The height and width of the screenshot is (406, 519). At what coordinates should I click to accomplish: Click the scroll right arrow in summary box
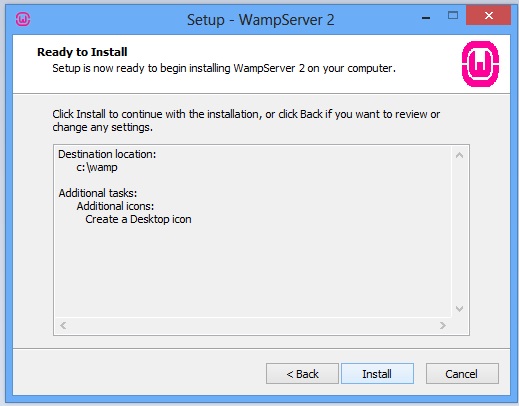click(443, 325)
